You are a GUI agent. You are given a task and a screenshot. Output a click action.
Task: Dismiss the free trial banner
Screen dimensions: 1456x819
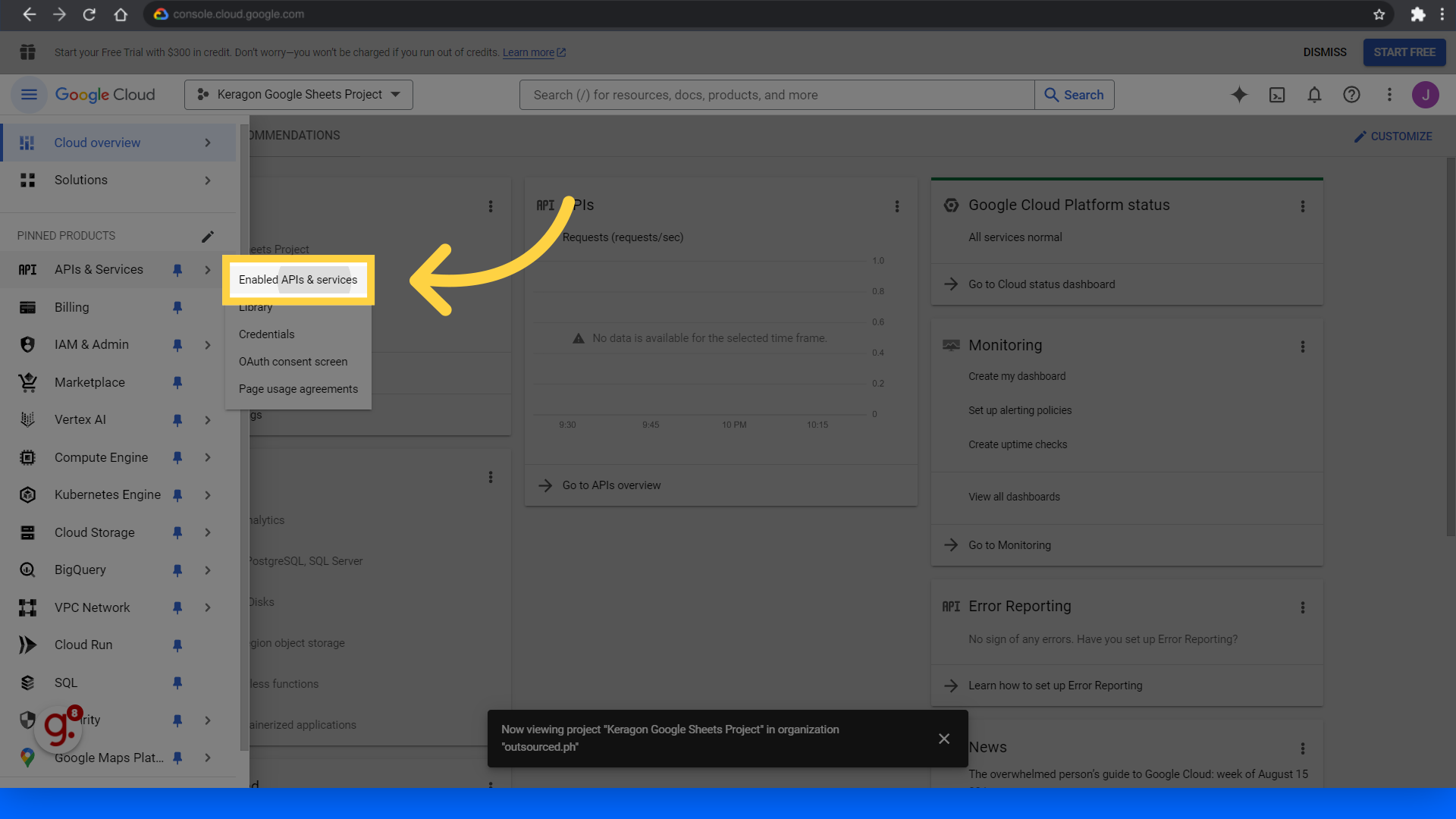1325,52
